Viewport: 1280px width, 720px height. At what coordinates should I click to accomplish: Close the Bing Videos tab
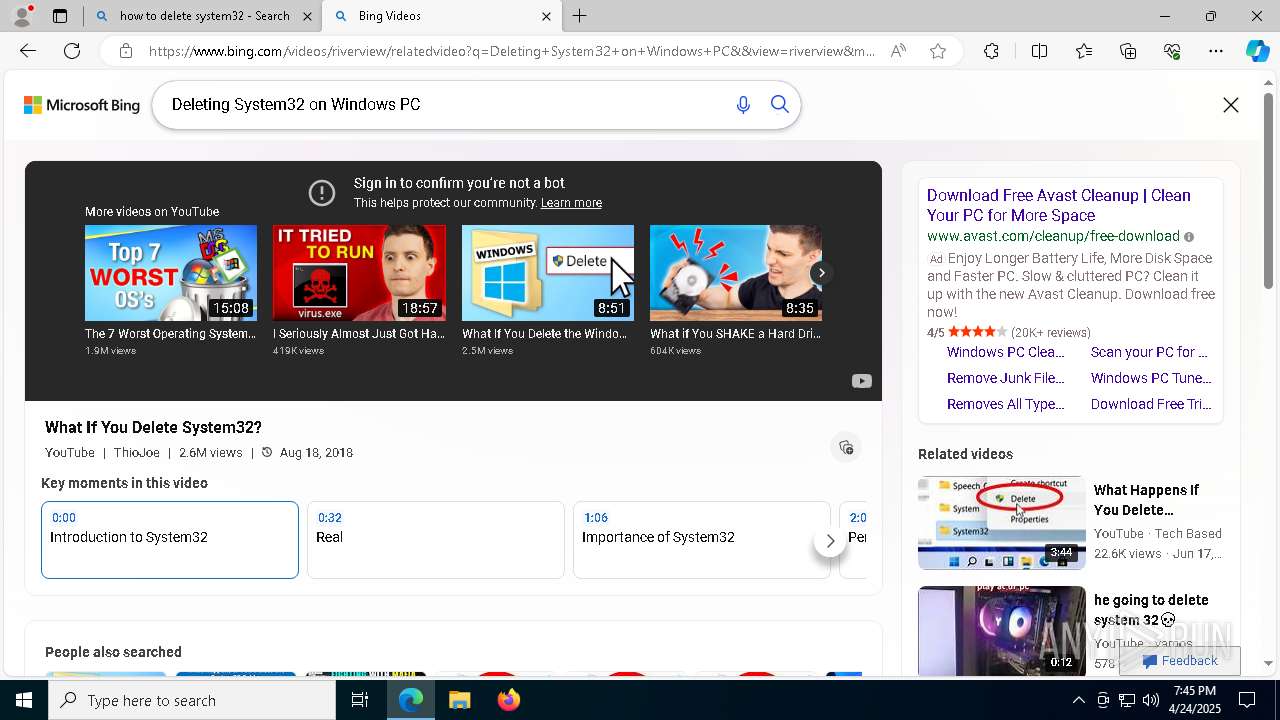coord(546,16)
